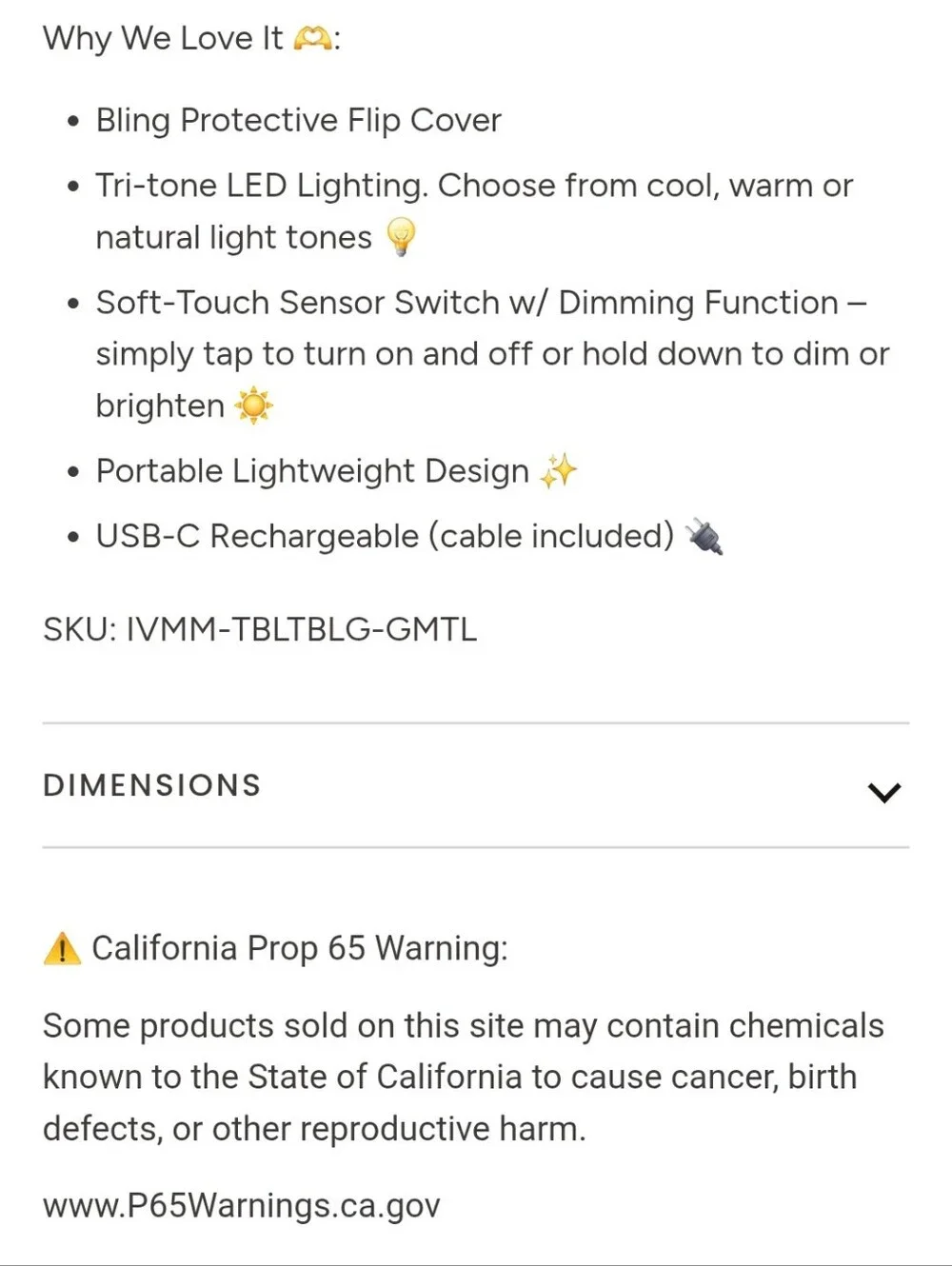Image resolution: width=952 pixels, height=1266 pixels.
Task: Click the Portable Lightweight Design bullet
Action: tap(312, 471)
